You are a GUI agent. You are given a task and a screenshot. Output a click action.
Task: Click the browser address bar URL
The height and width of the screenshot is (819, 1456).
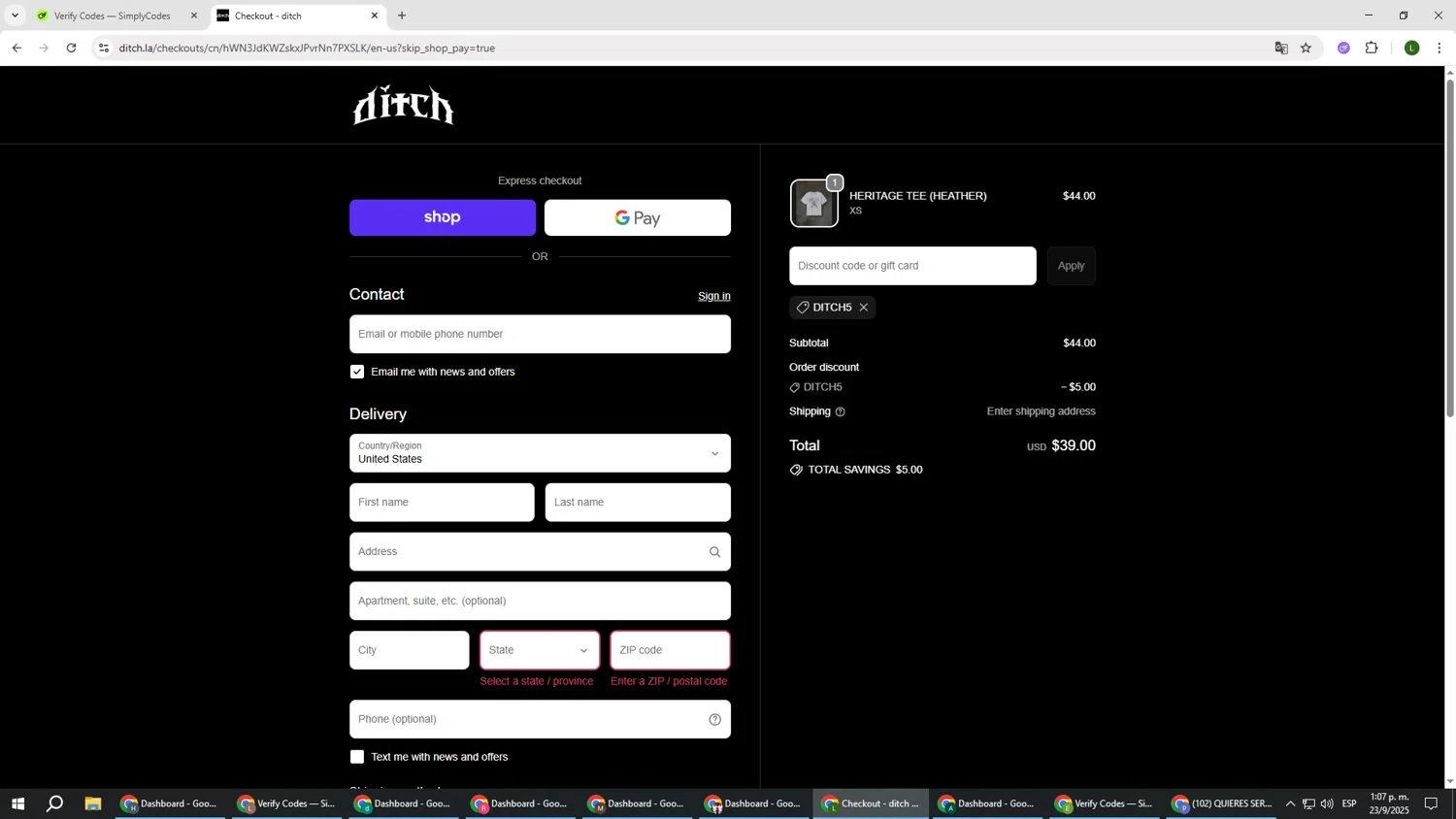[x=307, y=48]
